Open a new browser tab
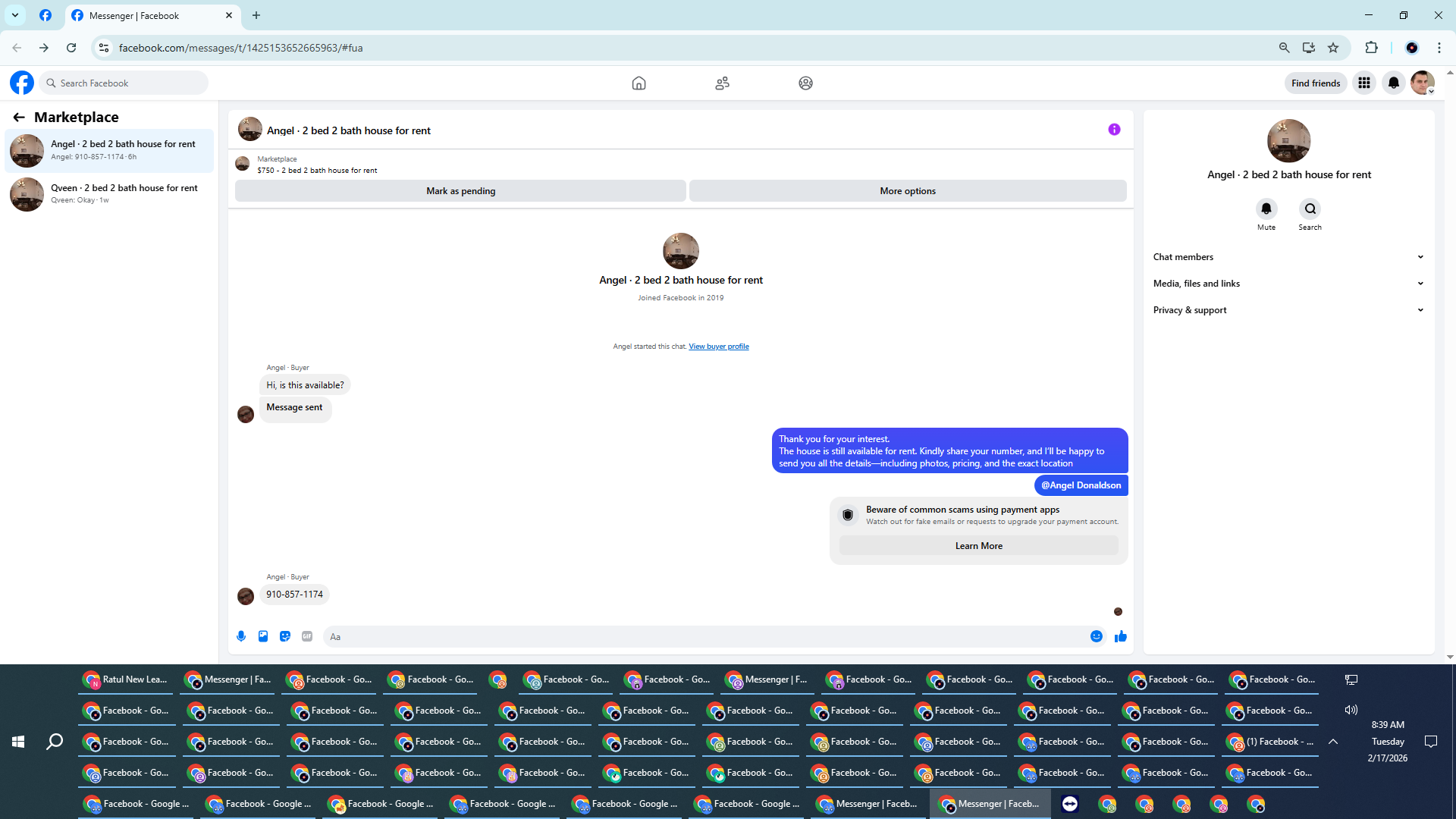This screenshot has width=1456, height=819. 256,15
